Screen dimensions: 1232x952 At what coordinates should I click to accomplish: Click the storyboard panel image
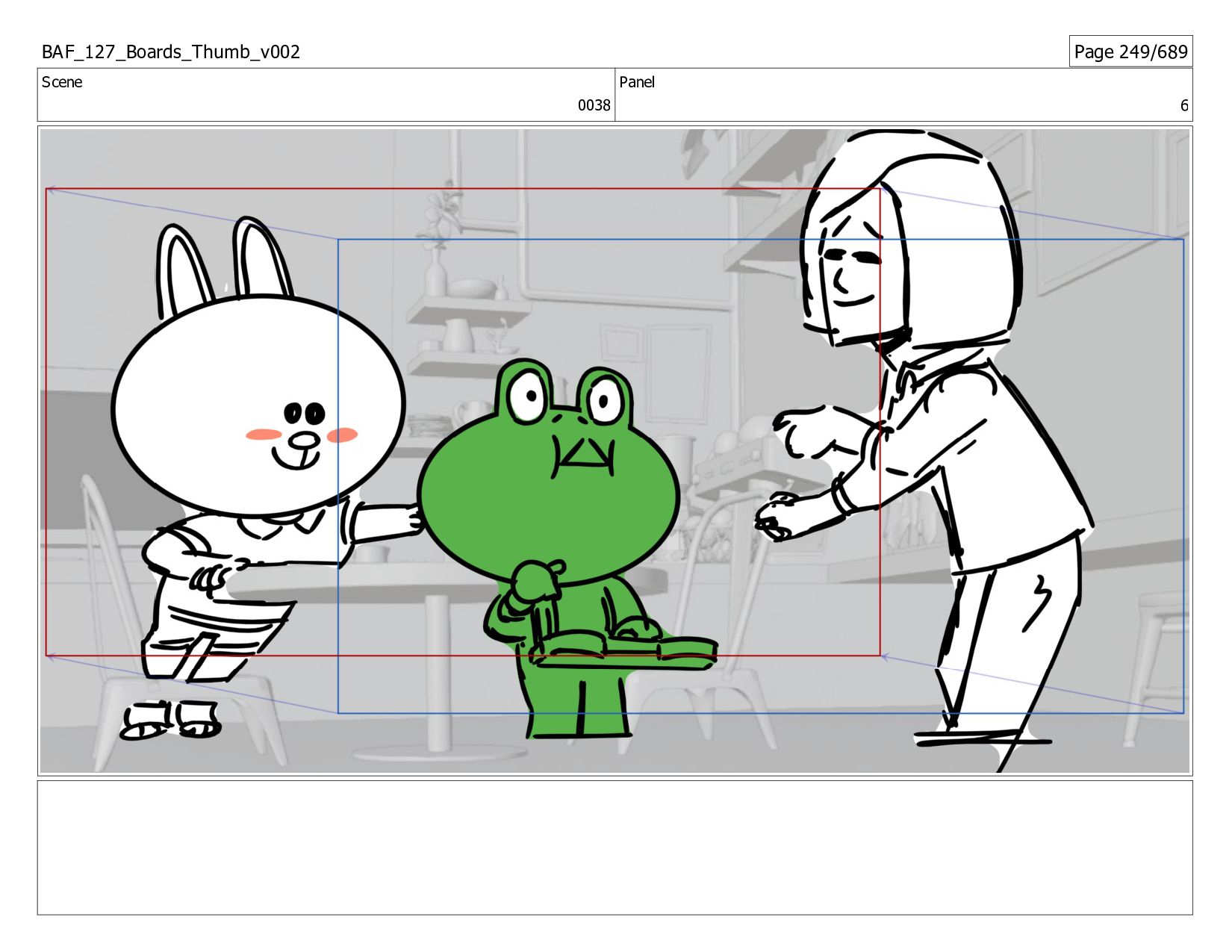point(615,451)
